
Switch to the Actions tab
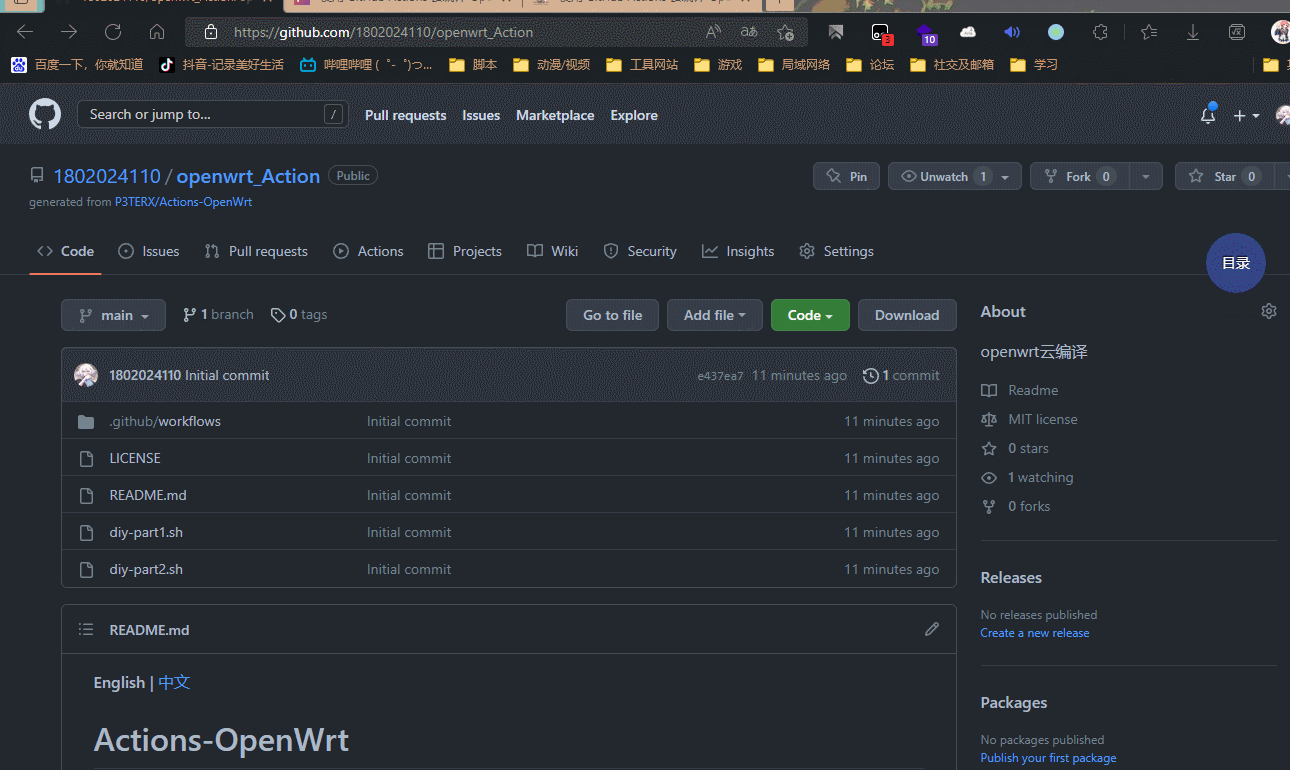(368, 251)
